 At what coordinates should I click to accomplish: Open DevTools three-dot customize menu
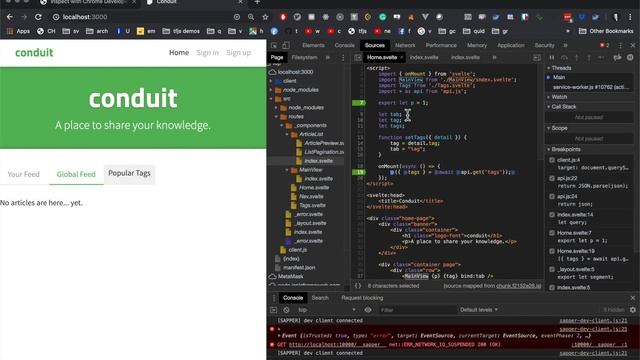pos(620,45)
